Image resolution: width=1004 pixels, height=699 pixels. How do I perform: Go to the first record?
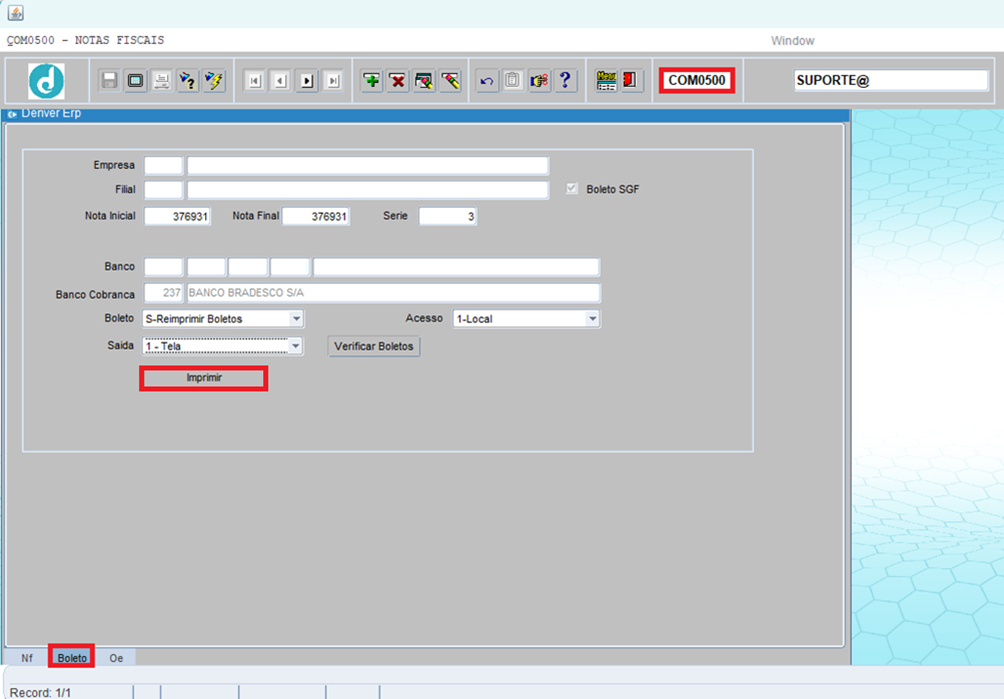click(x=255, y=81)
